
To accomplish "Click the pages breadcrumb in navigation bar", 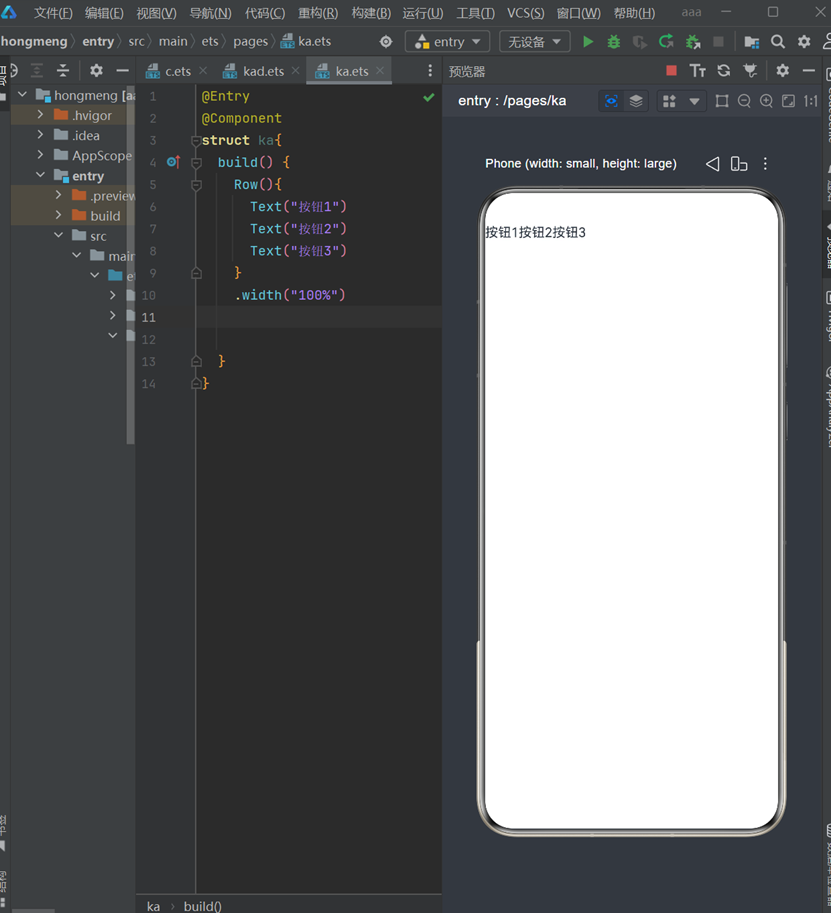I will point(250,41).
